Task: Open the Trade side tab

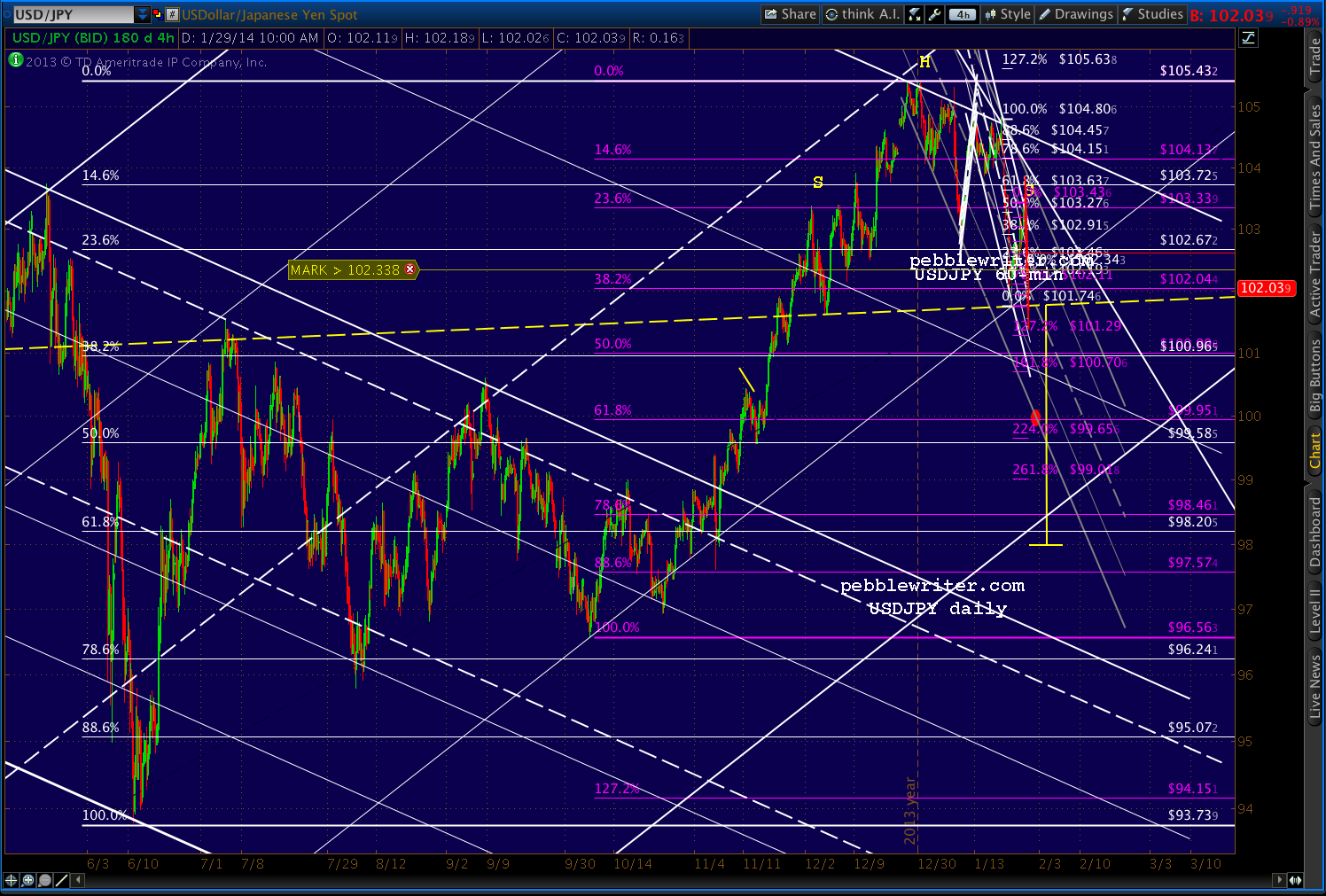Action: [1315, 57]
